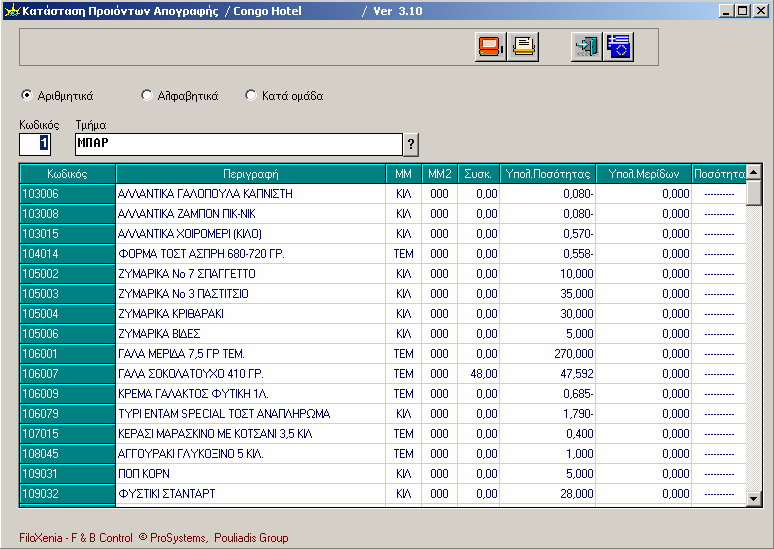Click the 28,000 quantity value
This screenshot has height=549, width=774.
[547, 494]
